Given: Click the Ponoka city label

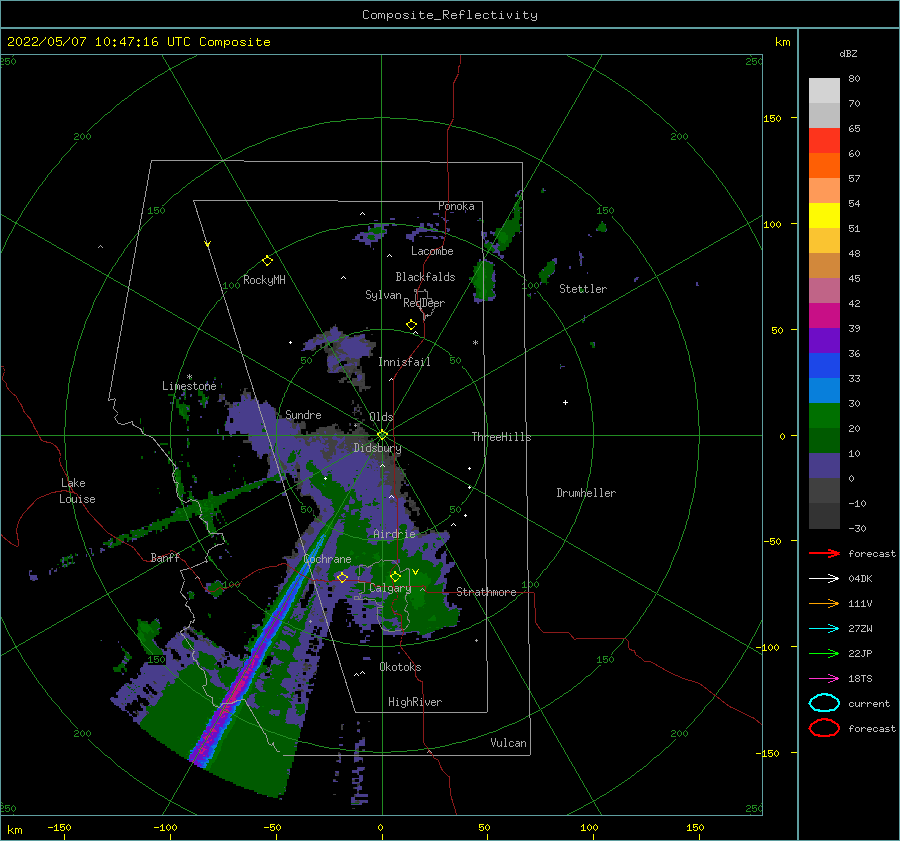Looking at the screenshot, I should tap(456, 206).
